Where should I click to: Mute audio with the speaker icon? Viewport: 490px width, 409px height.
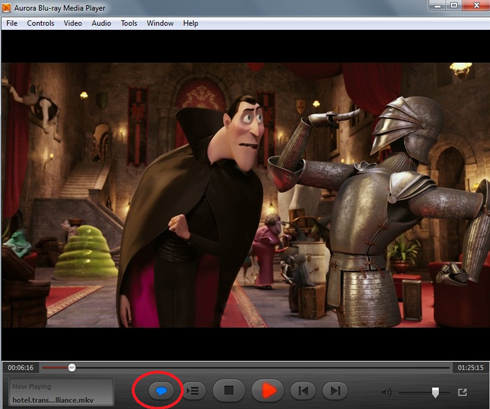(386, 392)
